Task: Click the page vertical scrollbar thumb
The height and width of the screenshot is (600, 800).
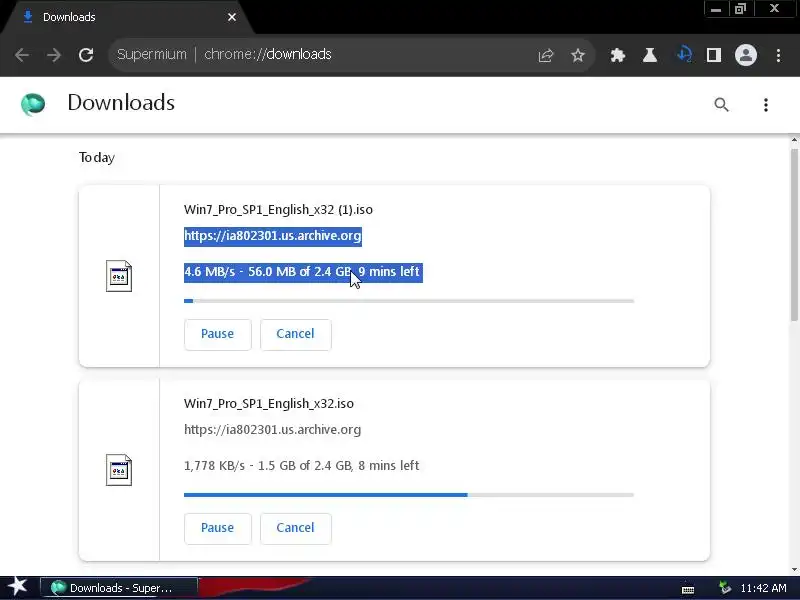Action: 794,235
